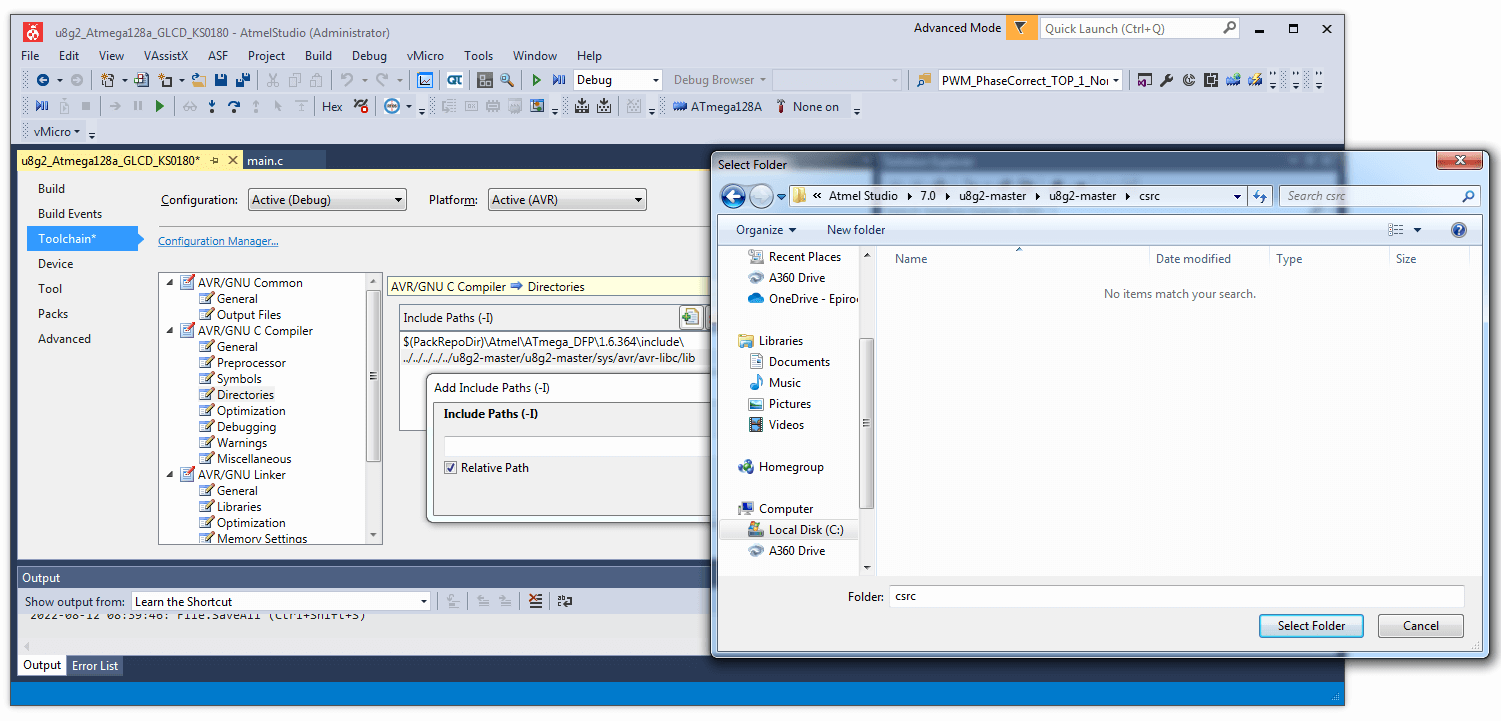Toggle the Relative Path checkbox
This screenshot has width=1501, height=721.
point(451,467)
